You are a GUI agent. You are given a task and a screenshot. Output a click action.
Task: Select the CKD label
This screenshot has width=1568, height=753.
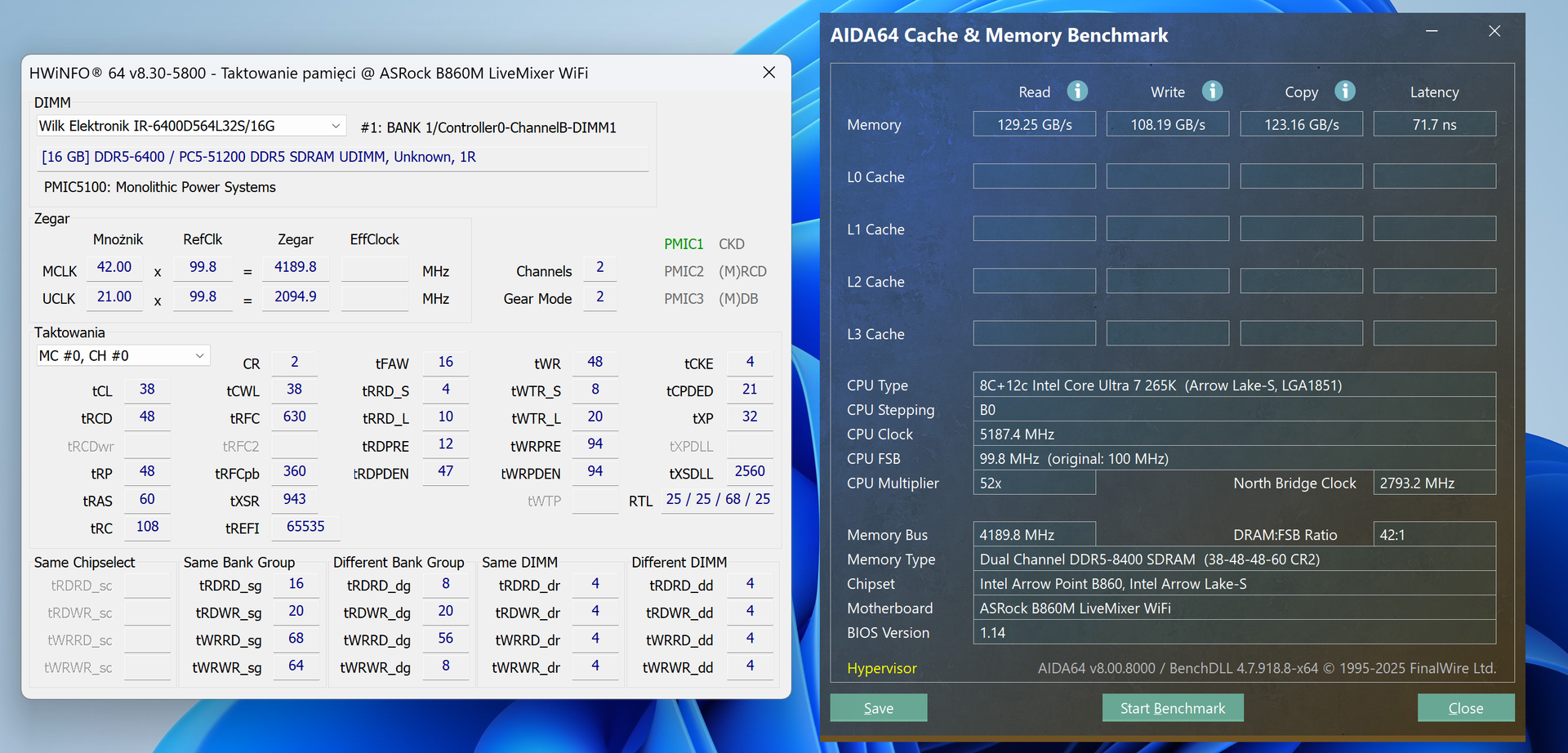731,244
